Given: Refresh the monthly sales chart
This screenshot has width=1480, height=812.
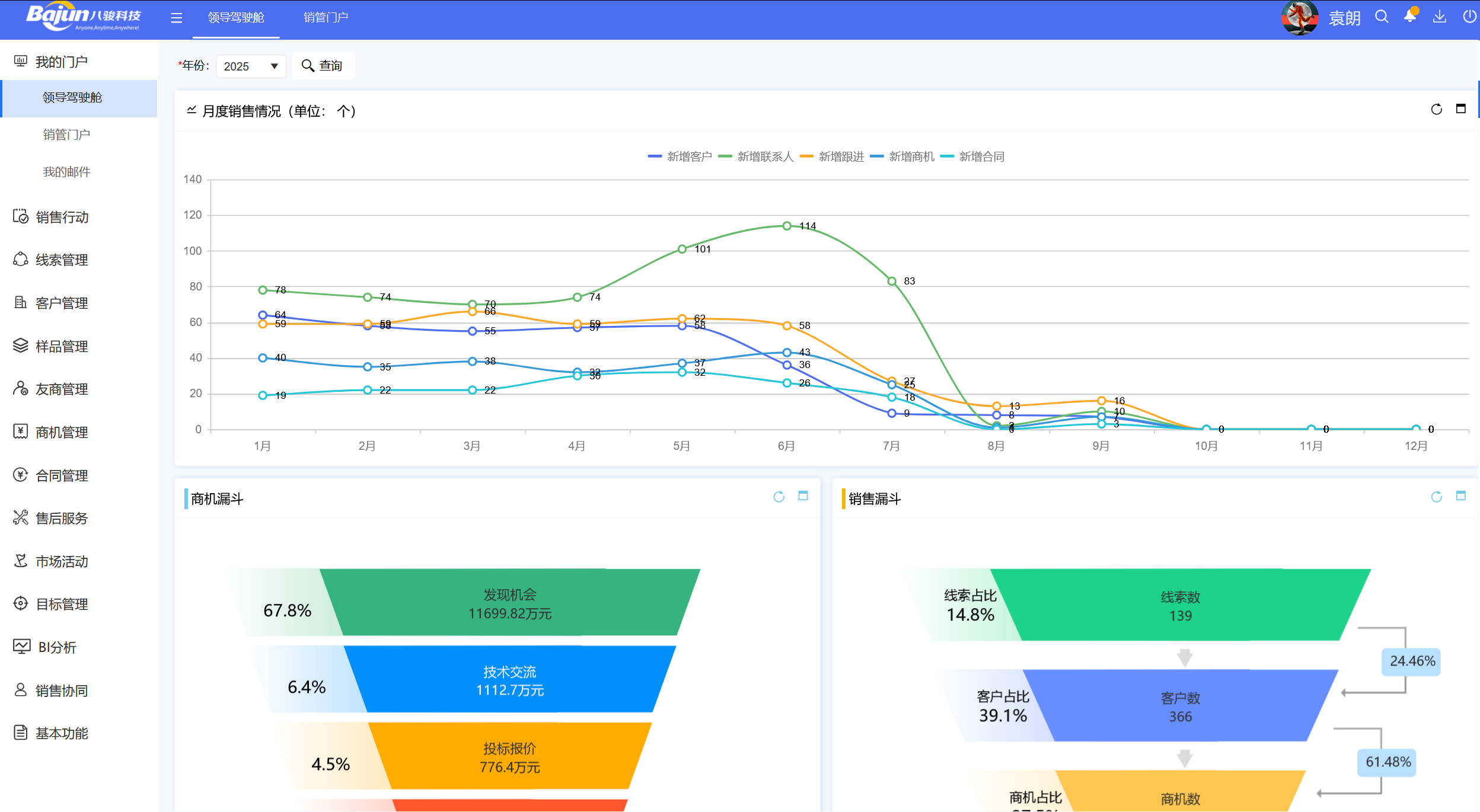Looking at the screenshot, I should 1436,110.
